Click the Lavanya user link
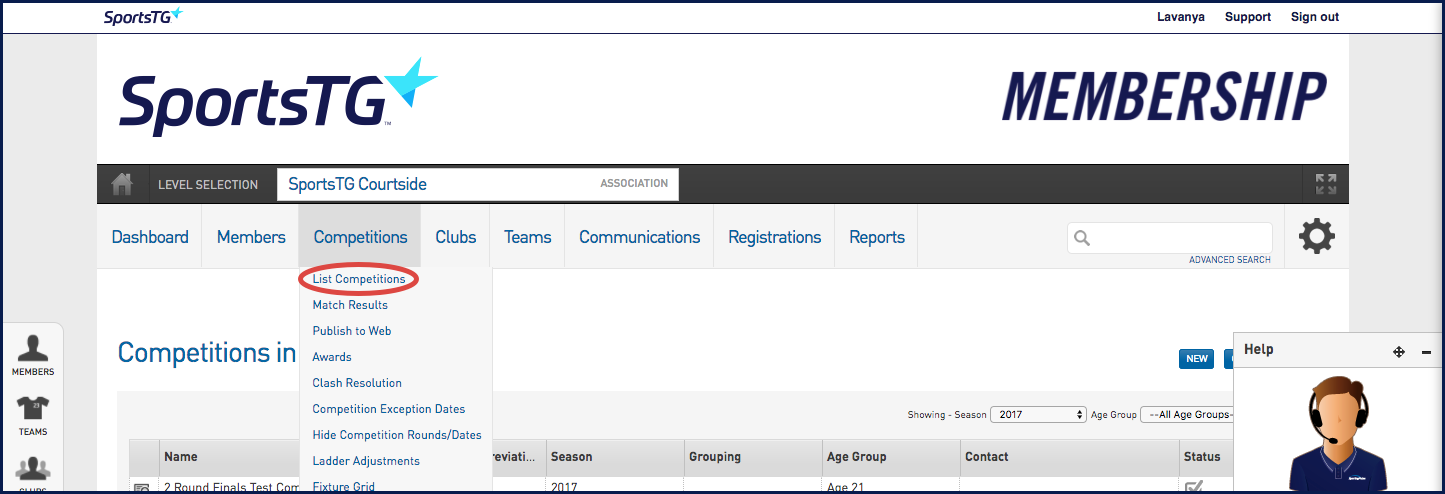This screenshot has width=1445, height=494. coord(1181,17)
